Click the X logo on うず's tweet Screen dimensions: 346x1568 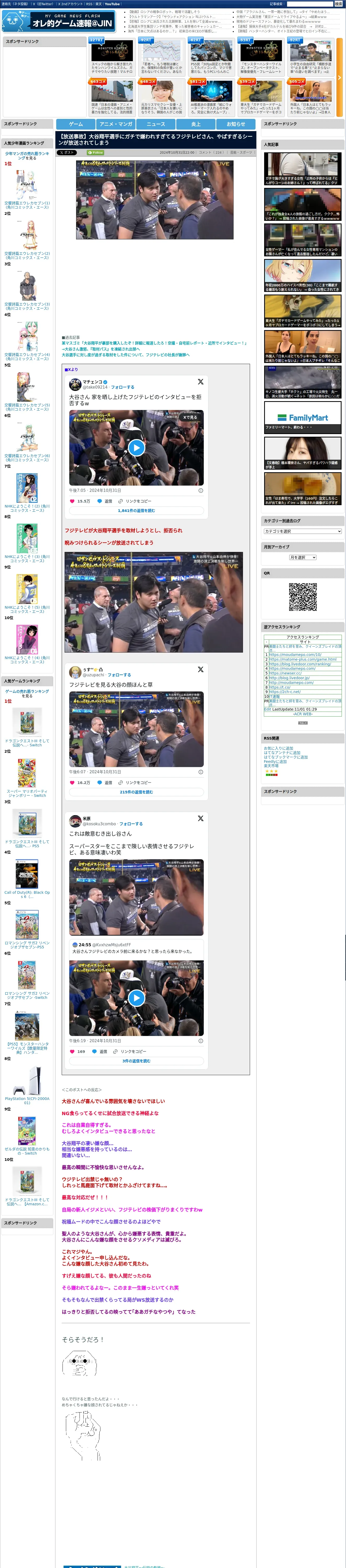[200, 670]
